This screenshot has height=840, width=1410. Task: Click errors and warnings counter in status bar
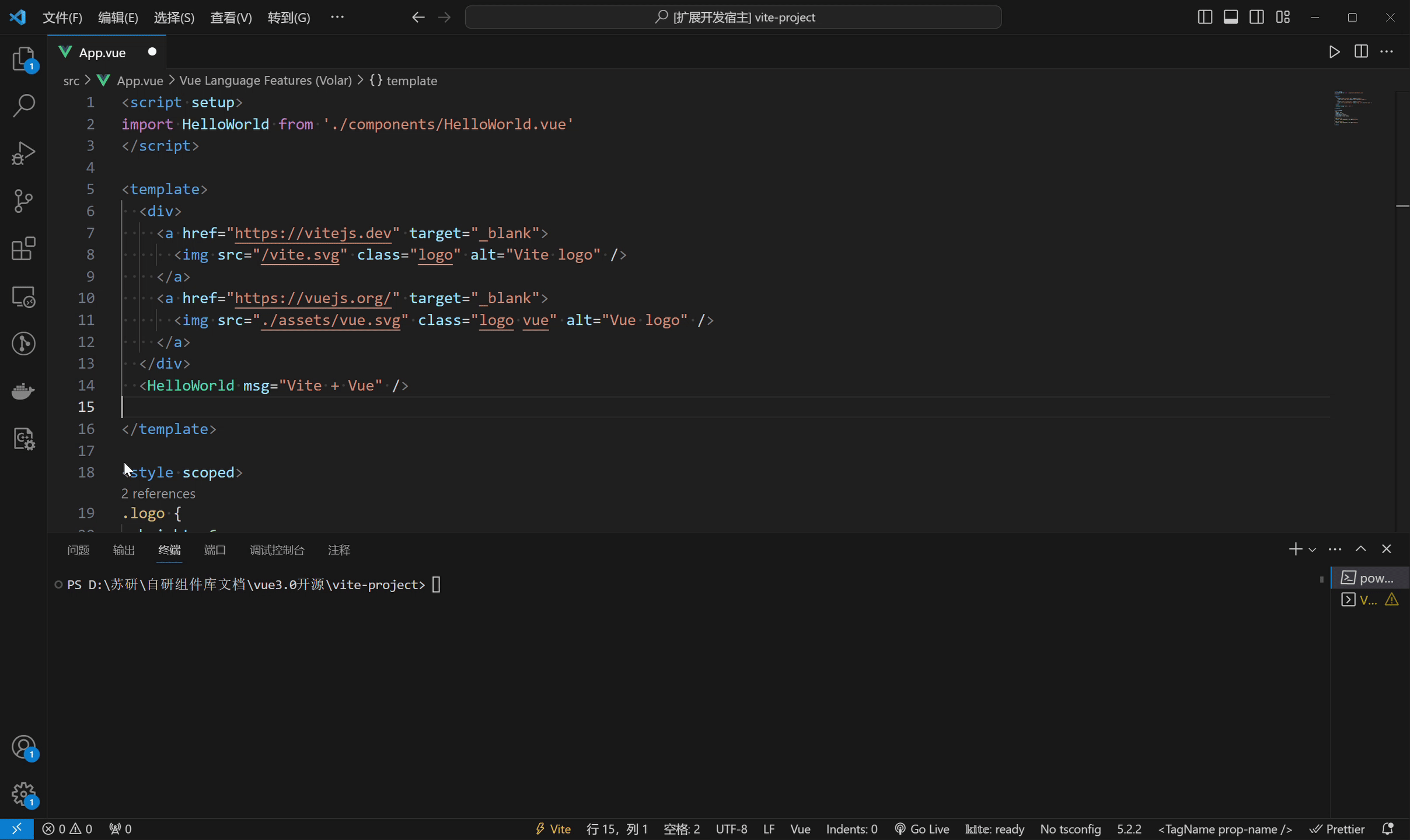[x=67, y=829]
